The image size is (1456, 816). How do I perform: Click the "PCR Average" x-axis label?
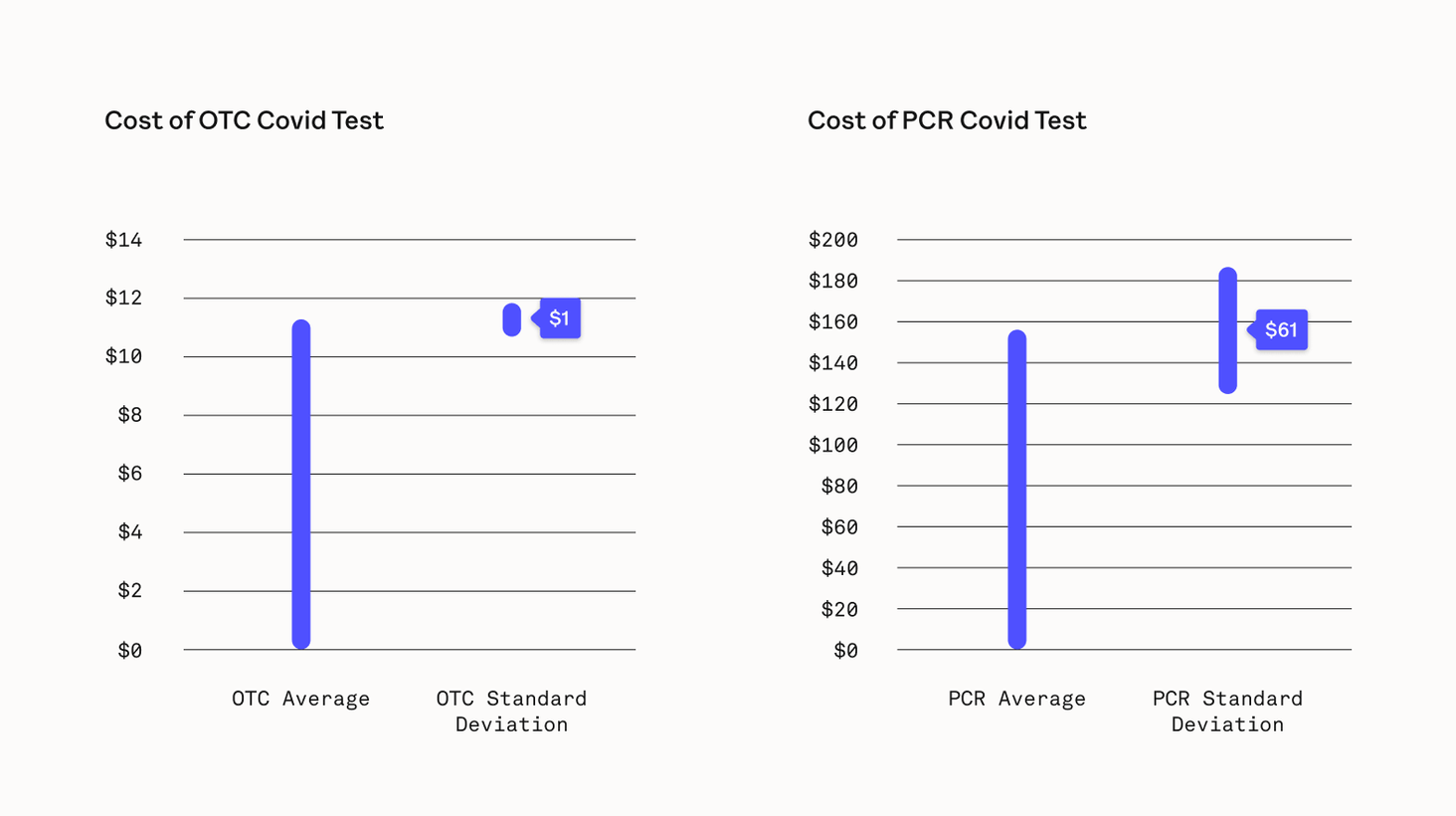[x=1016, y=699]
